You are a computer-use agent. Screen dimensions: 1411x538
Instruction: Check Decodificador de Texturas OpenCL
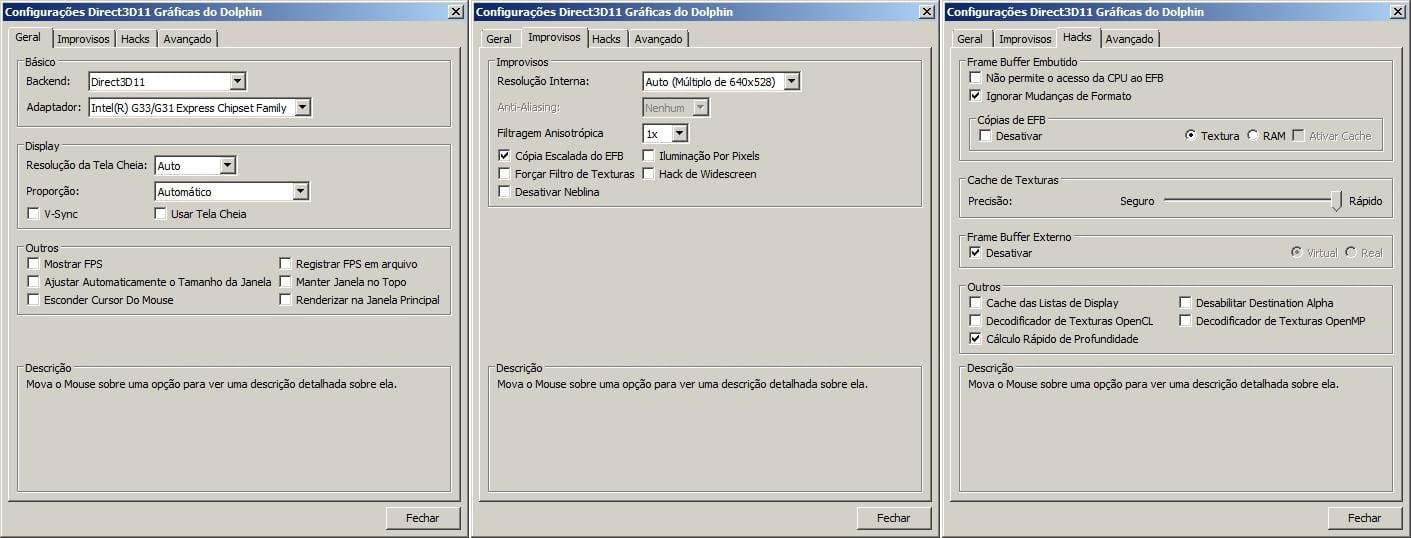click(976, 321)
